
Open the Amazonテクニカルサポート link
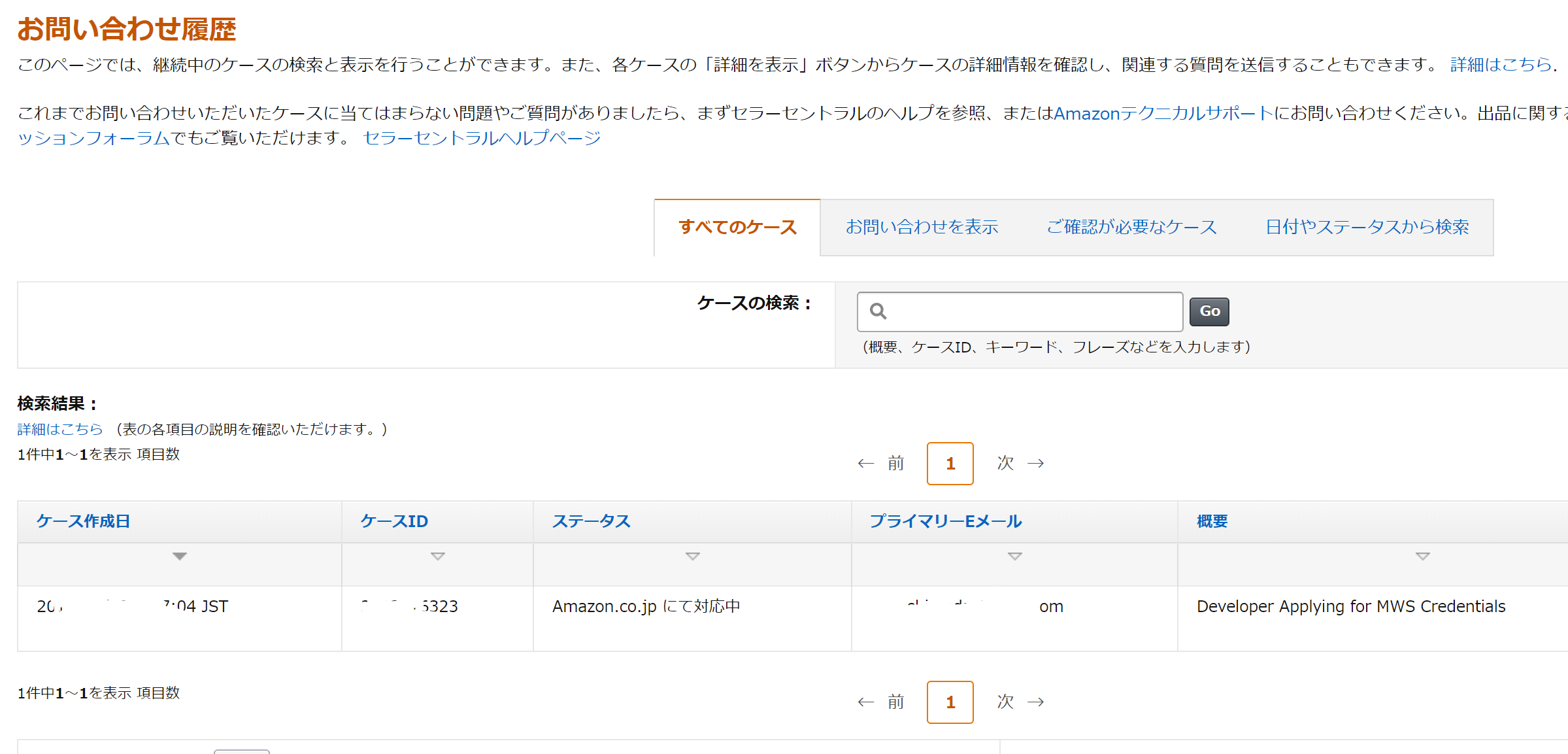coord(1163,113)
